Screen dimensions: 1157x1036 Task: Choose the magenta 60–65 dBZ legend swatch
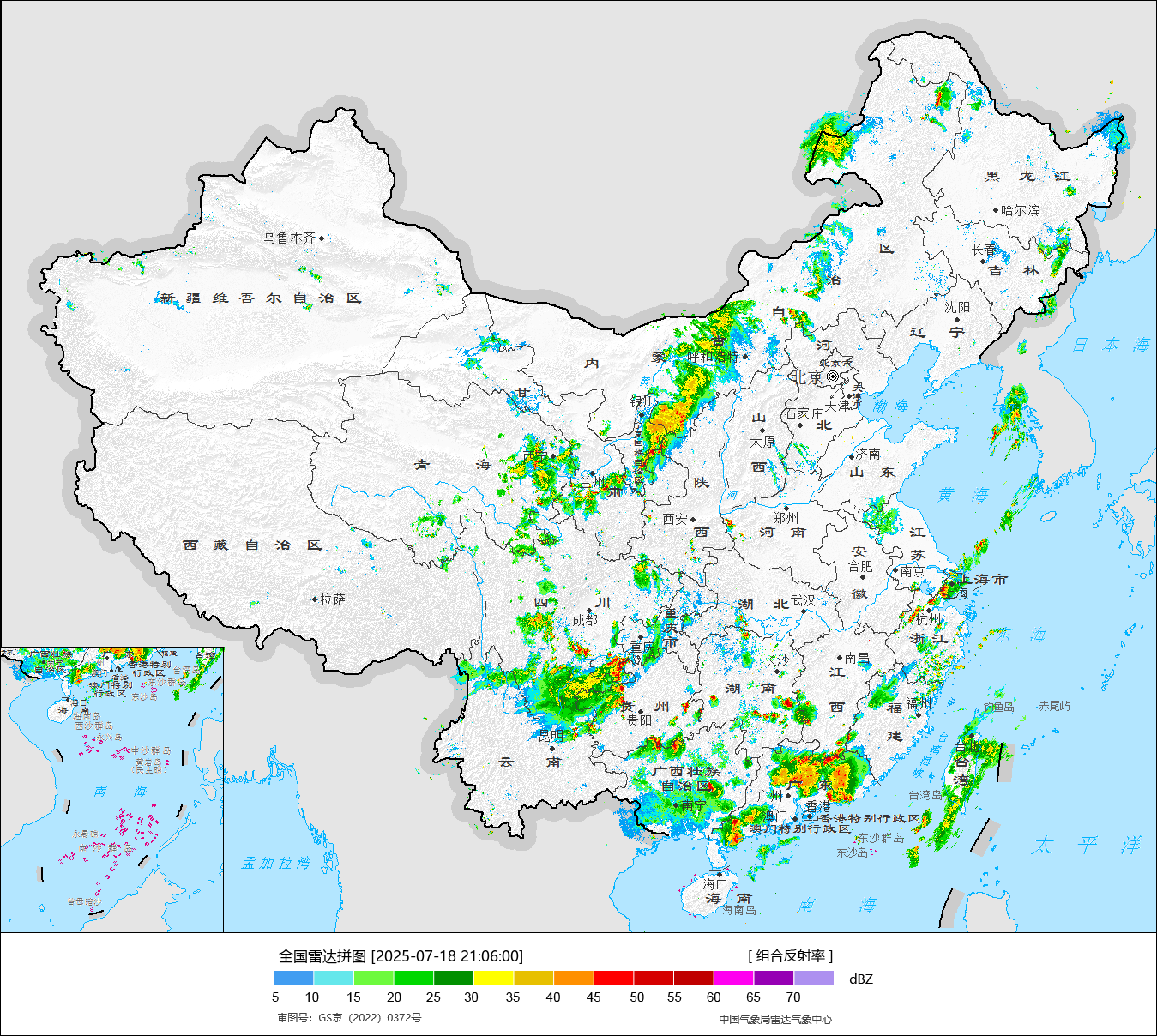[733, 978]
